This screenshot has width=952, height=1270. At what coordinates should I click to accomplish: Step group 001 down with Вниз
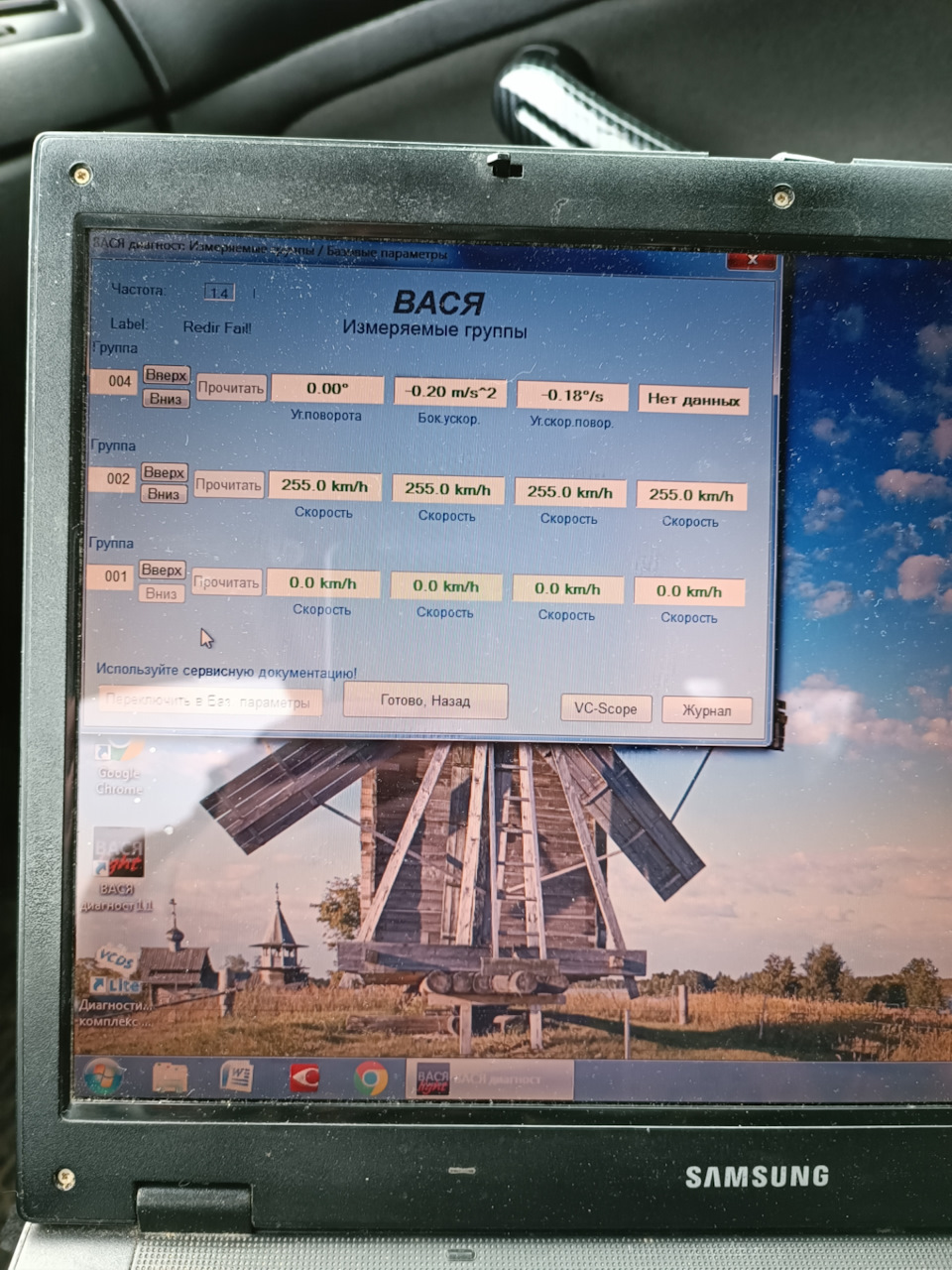point(161,593)
